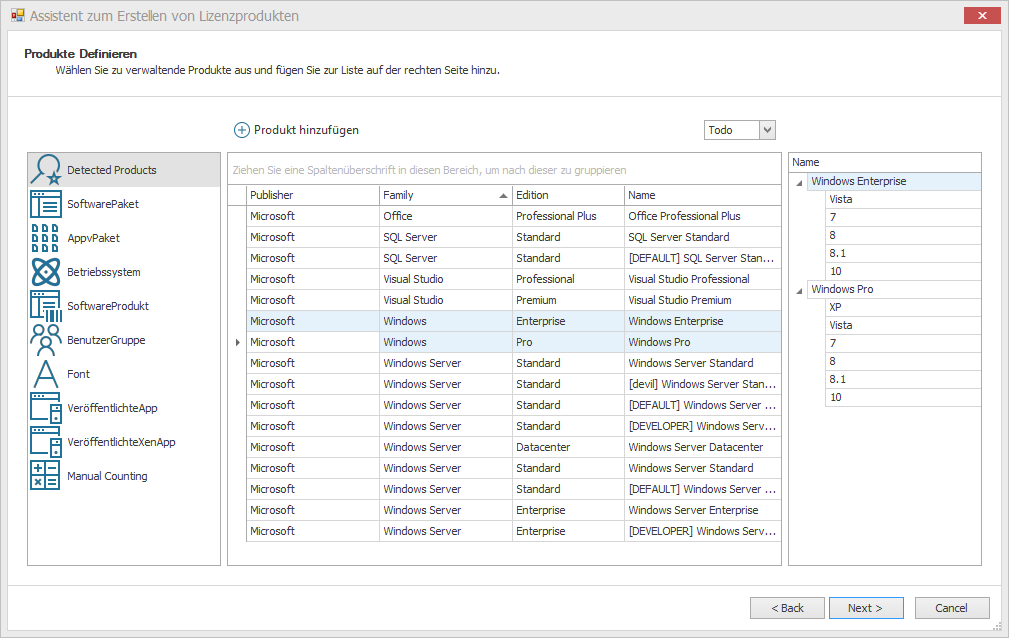Open the Todo dropdown arrow
1009x638 pixels.
click(767, 130)
